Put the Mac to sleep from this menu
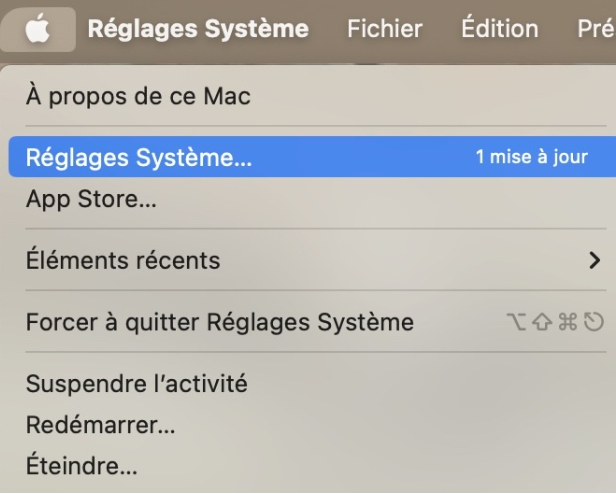The height and width of the screenshot is (494, 616). (x=136, y=383)
